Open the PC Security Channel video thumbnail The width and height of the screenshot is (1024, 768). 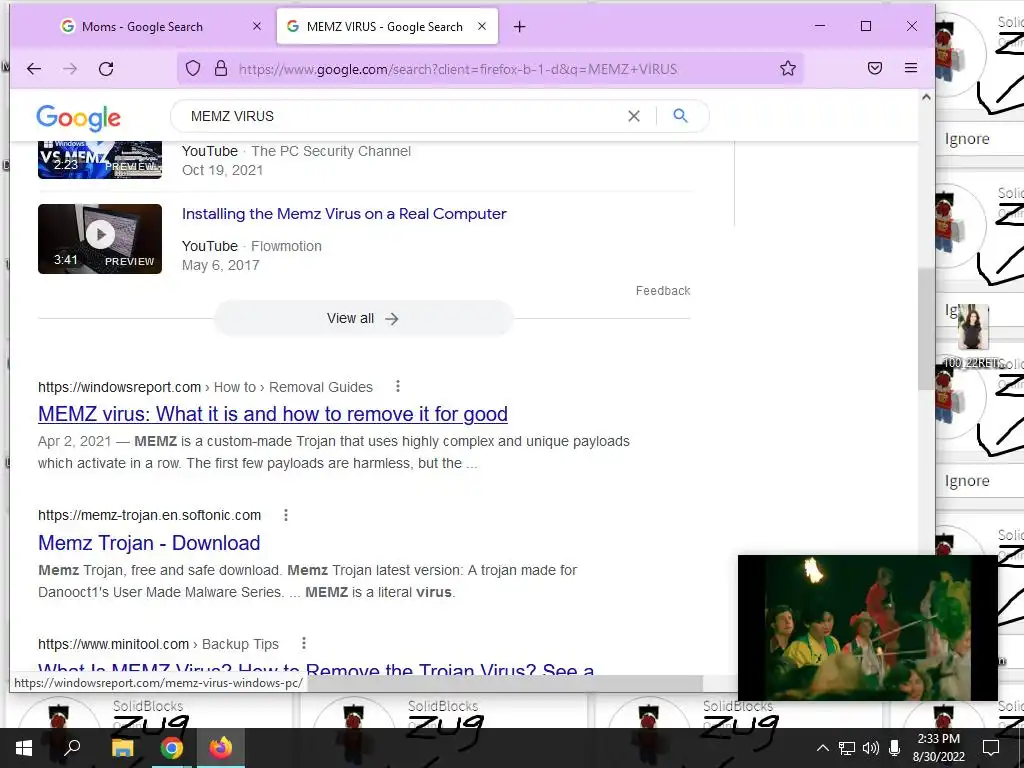pos(100,159)
